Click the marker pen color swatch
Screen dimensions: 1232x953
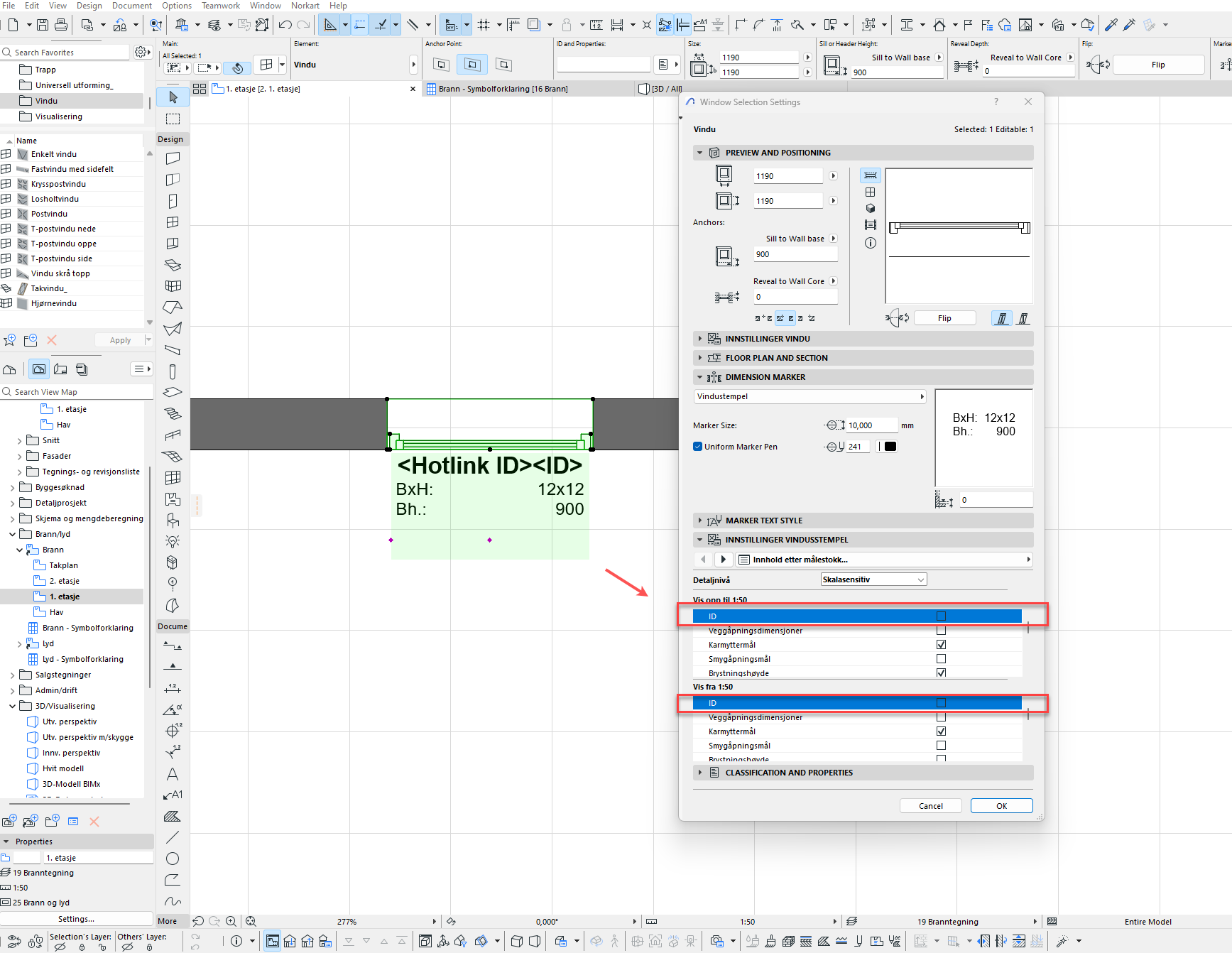pyautogui.click(x=890, y=447)
